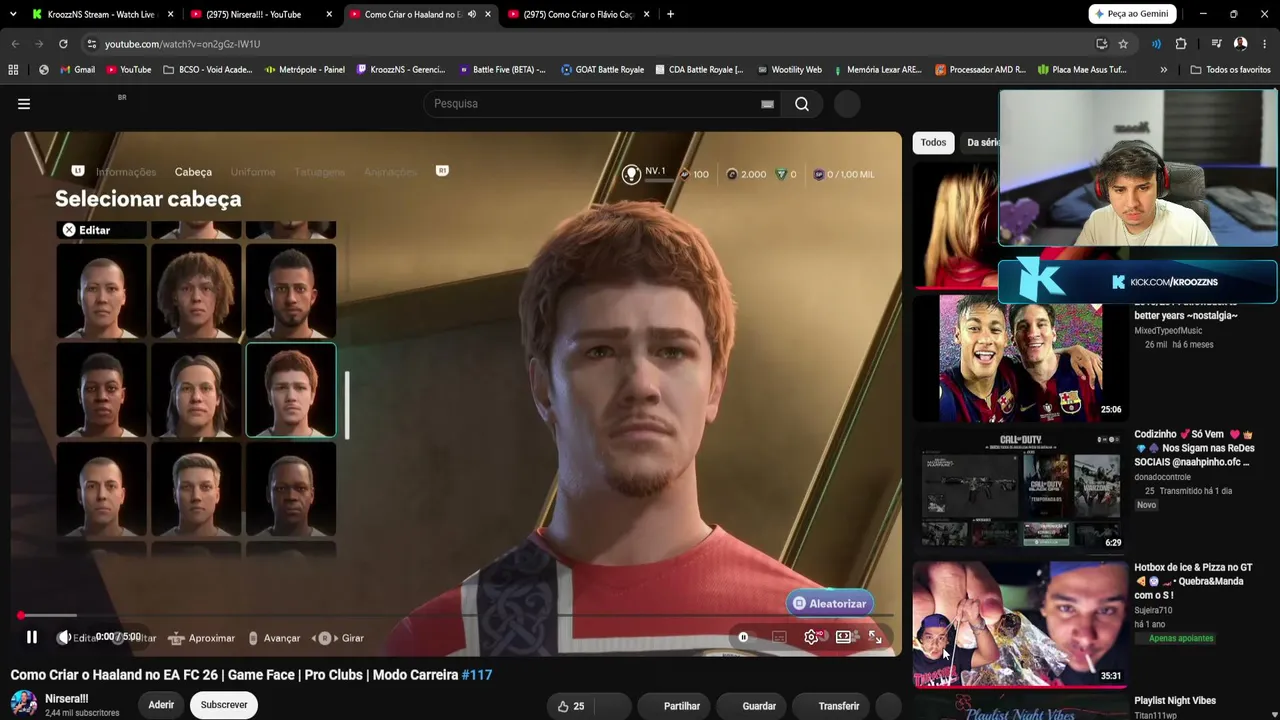Screen dimensions: 1280x720
Task: Open the Playlist Night Vibes video title
Action: (x=1175, y=701)
